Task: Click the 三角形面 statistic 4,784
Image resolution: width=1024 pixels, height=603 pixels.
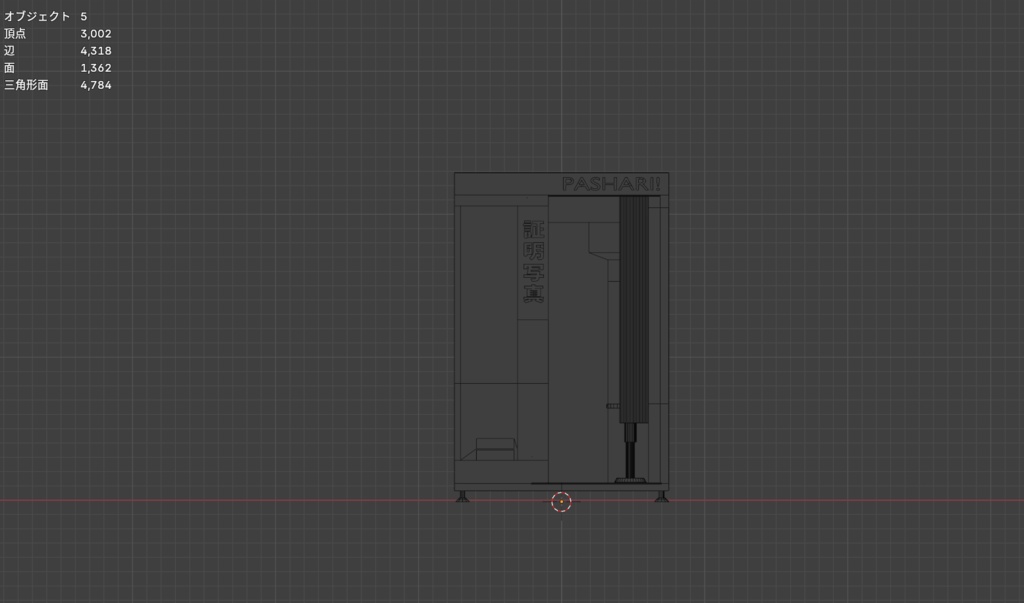Action: (x=96, y=85)
